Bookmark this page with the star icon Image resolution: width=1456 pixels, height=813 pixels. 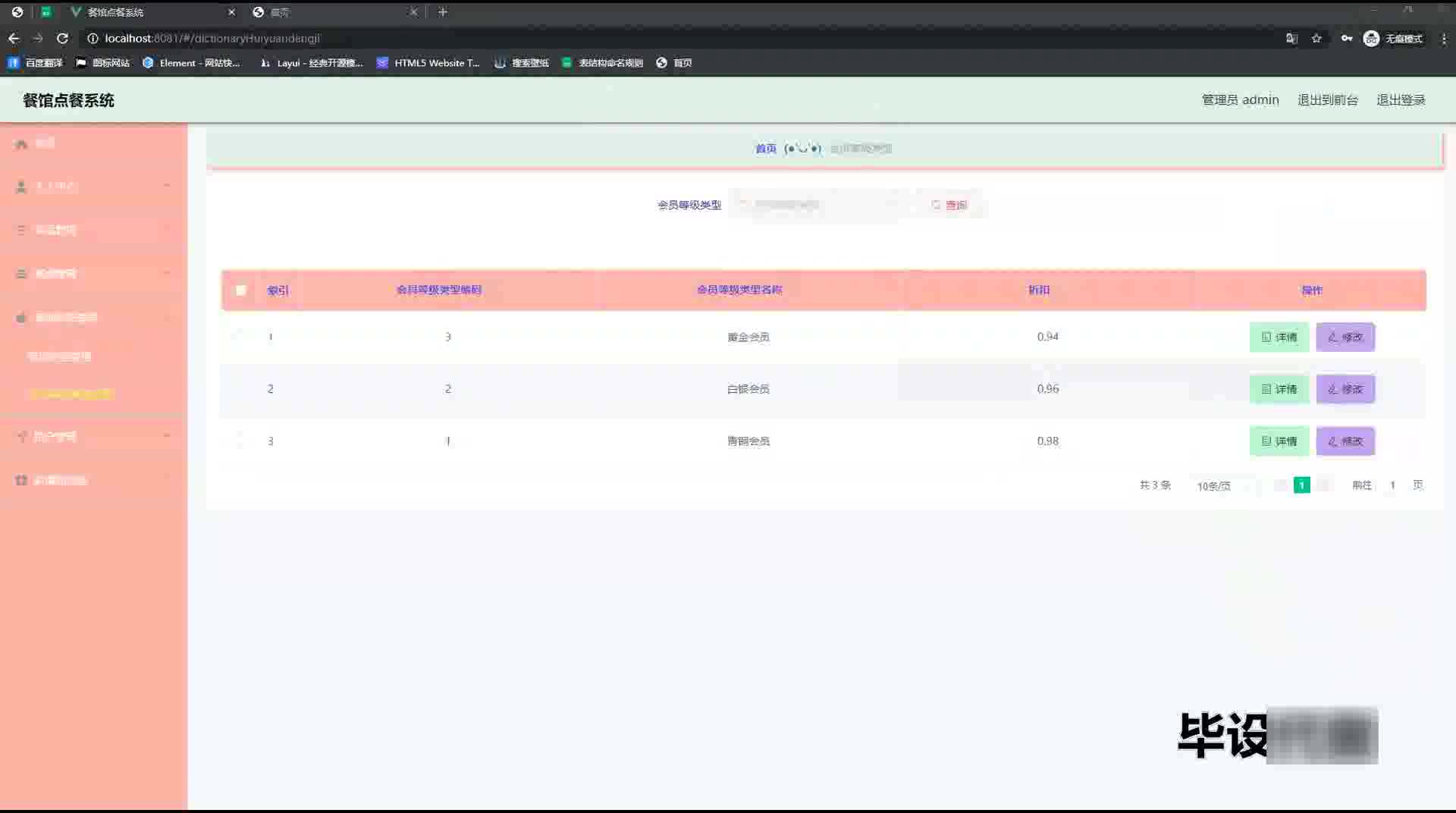[x=1316, y=38]
